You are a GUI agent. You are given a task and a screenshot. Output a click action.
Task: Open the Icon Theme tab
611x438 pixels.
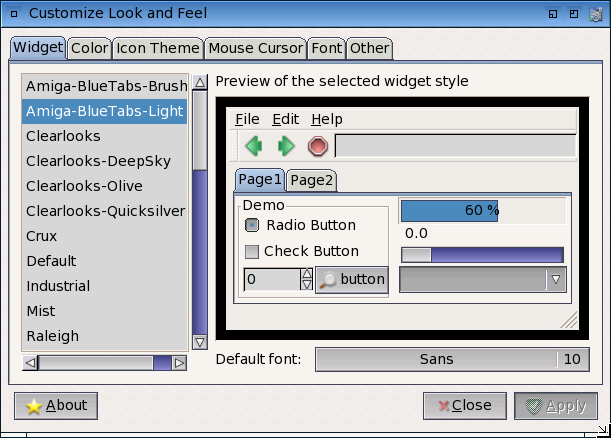coord(158,48)
